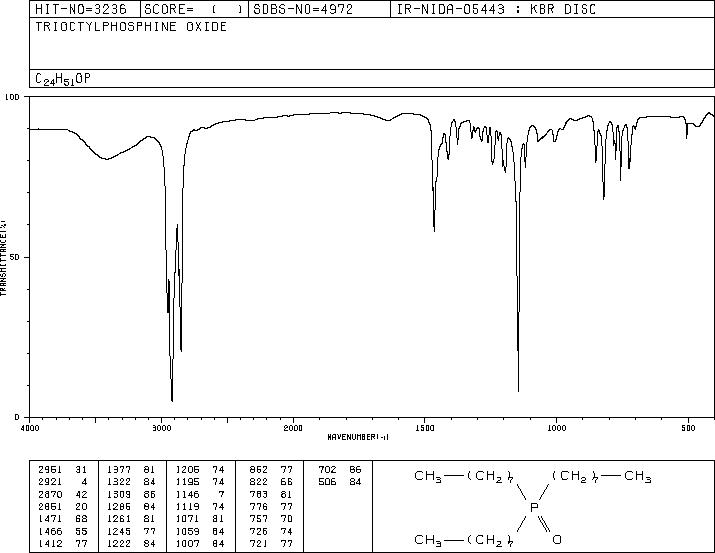Click transmittance value 4 beside 2921
Image resolution: width=715 pixels, height=553 pixels.
point(85,482)
